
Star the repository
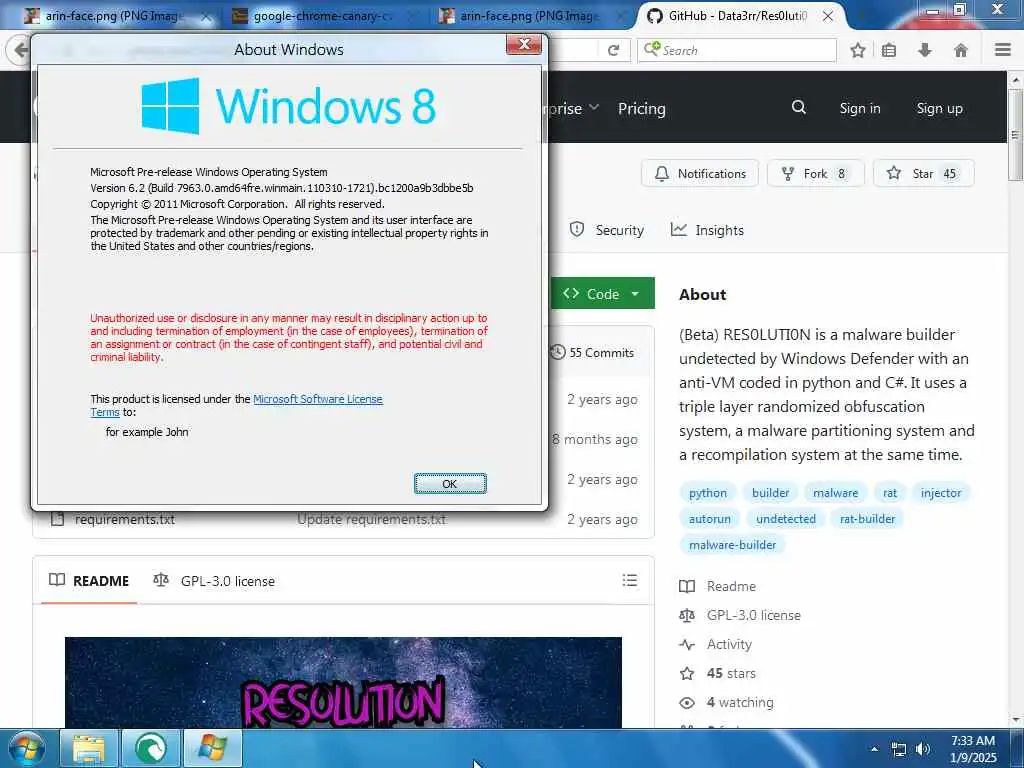coord(923,174)
